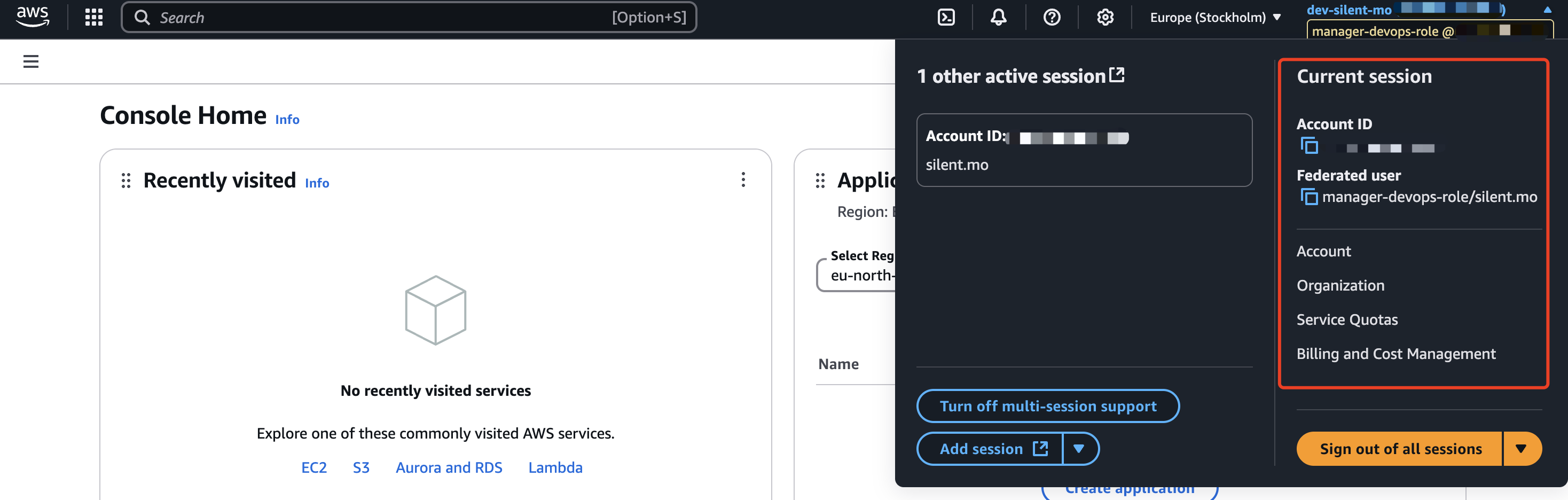Open the EC2 service link
The height and width of the screenshot is (500, 1568).
pos(313,468)
